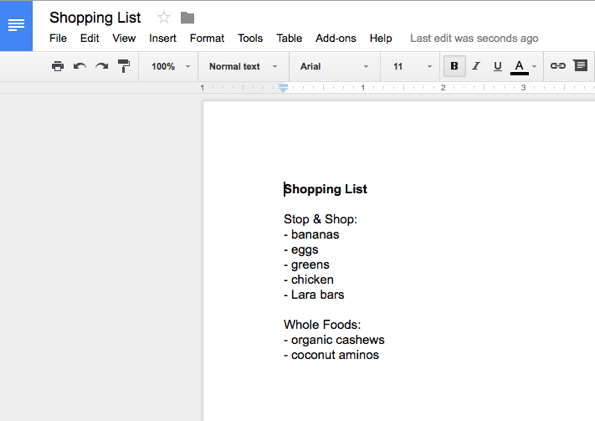Print the document
The image size is (595, 421).
pos(58,66)
